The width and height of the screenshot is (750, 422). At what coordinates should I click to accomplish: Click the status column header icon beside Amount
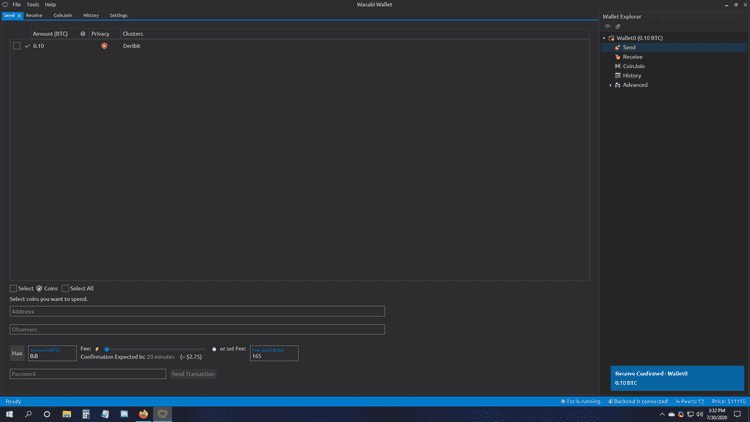83,34
